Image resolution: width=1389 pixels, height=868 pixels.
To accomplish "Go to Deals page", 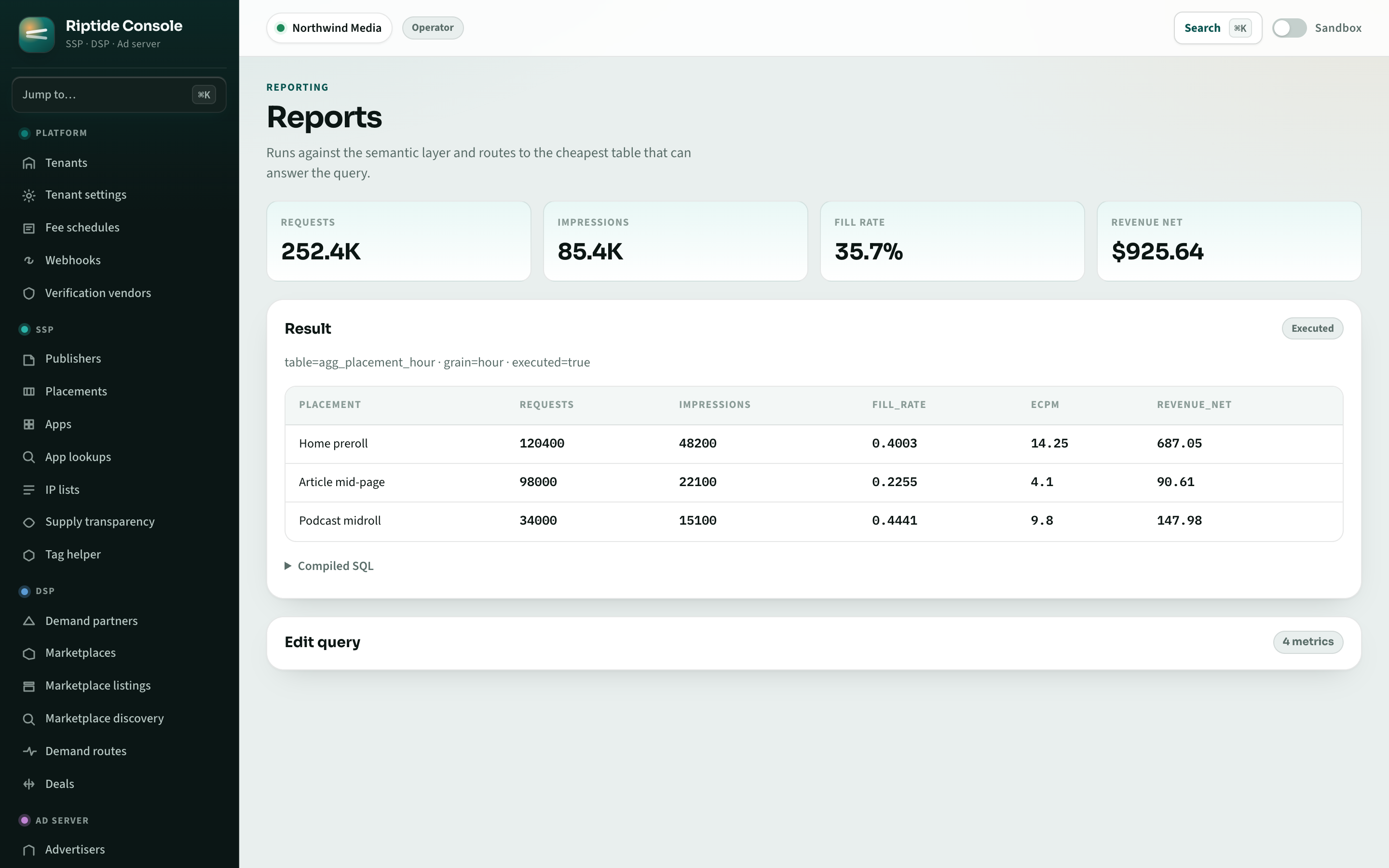I will [x=119, y=784].
